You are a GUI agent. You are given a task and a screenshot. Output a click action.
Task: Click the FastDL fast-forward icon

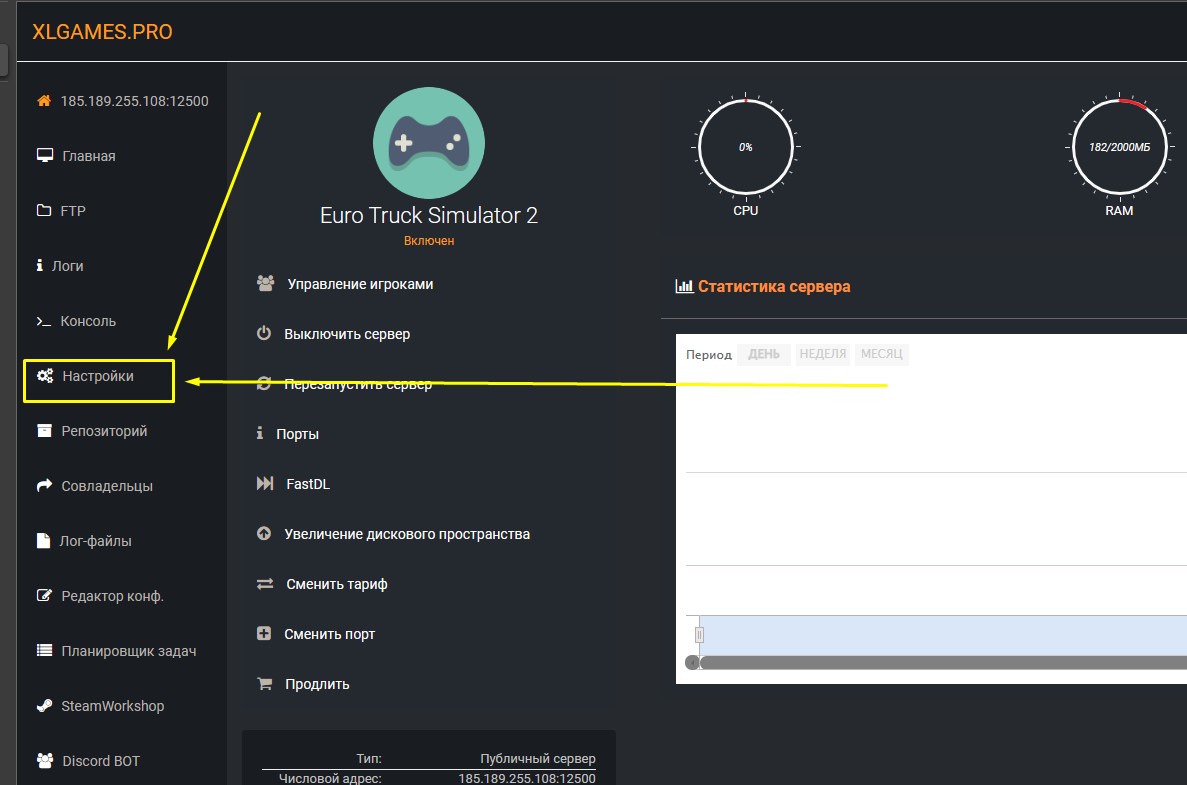264,484
